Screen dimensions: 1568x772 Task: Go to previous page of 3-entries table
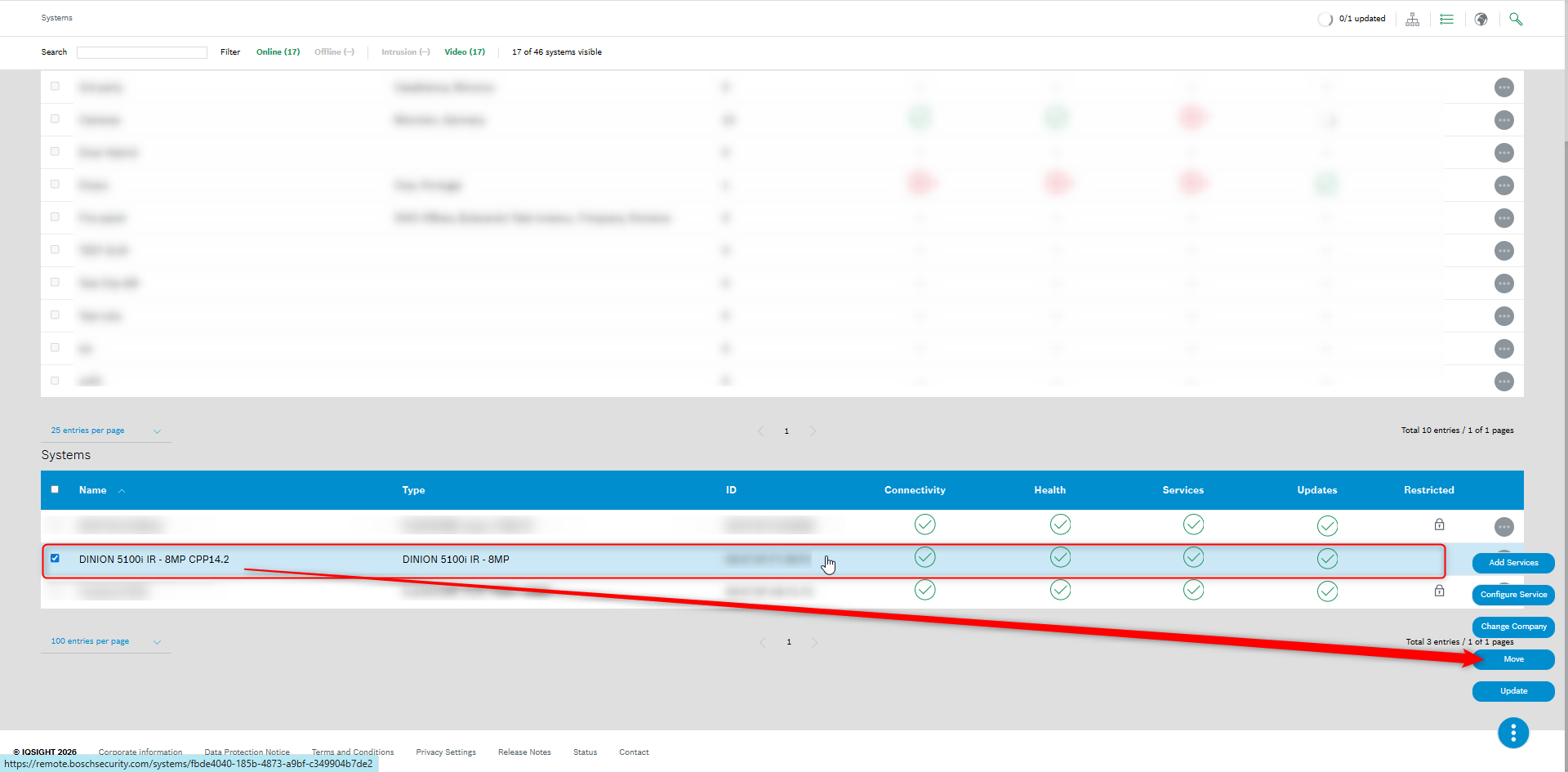click(763, 642)
